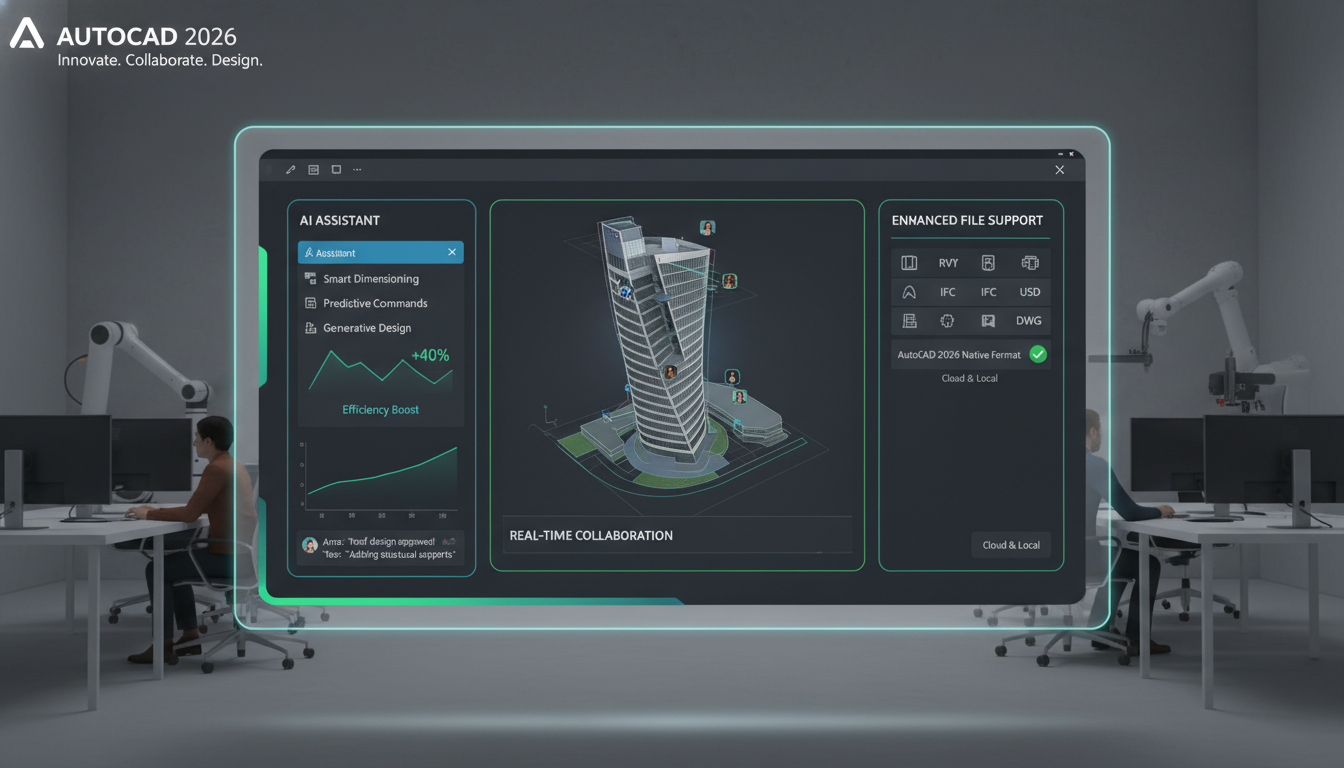The height and width of the screenshot is (768, 1344).
Task: Close the Assistant tab with its X
Action: (451, 252)
